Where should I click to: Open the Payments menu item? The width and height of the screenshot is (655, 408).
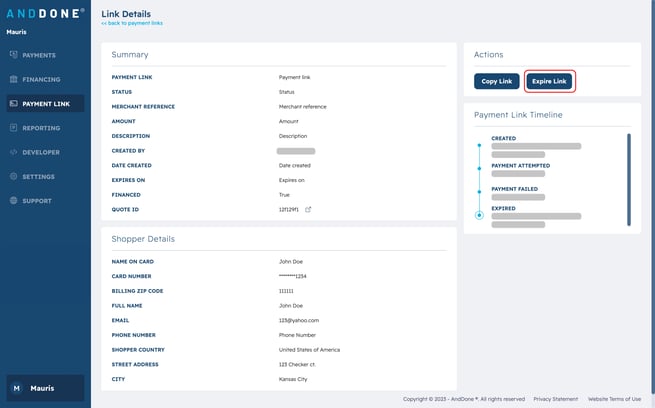(x=39, y=55)
